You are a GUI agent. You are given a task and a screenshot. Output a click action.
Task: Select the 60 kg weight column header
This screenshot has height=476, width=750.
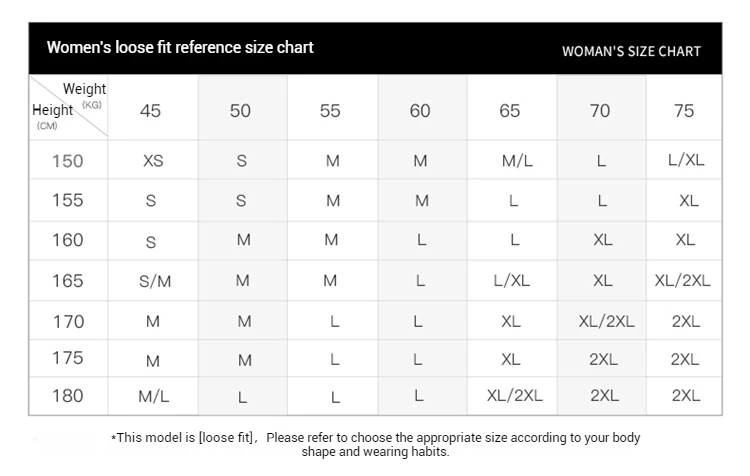point(420,110)
